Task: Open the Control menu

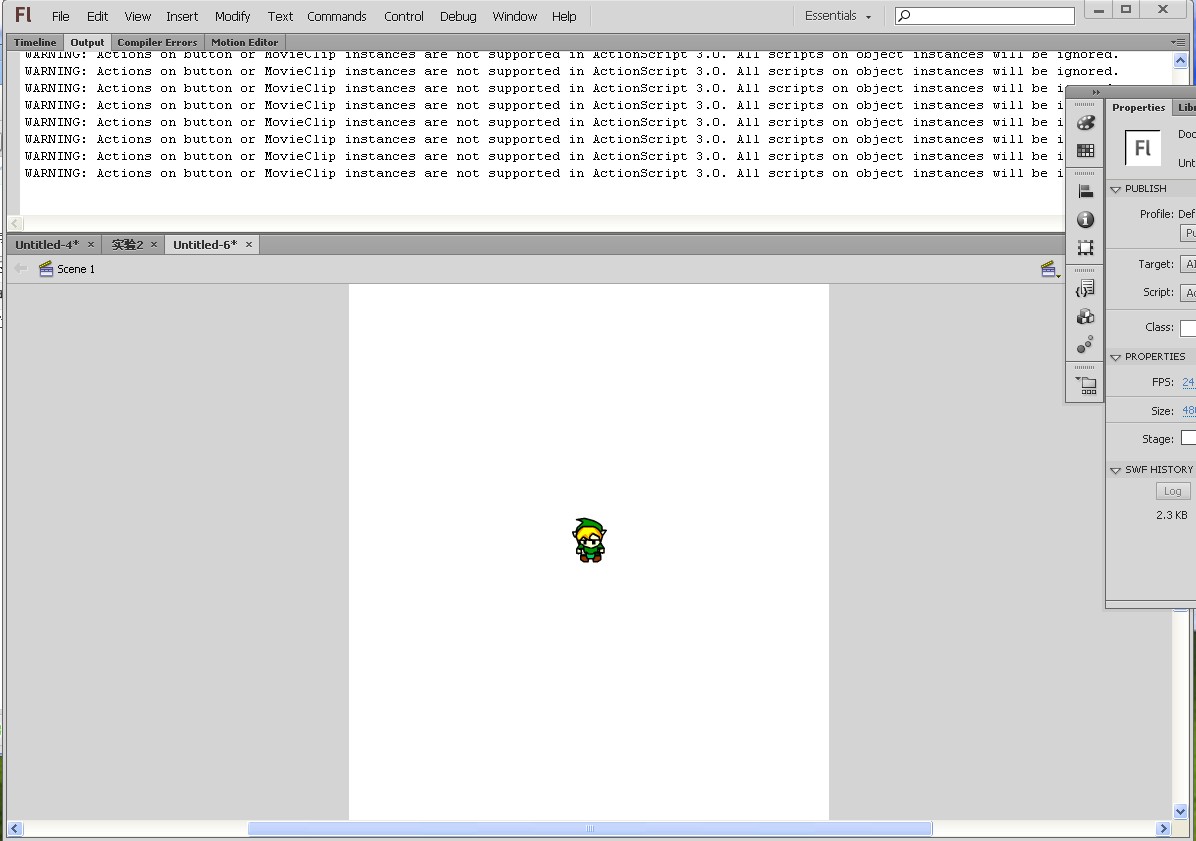Action: click(403, 16)
